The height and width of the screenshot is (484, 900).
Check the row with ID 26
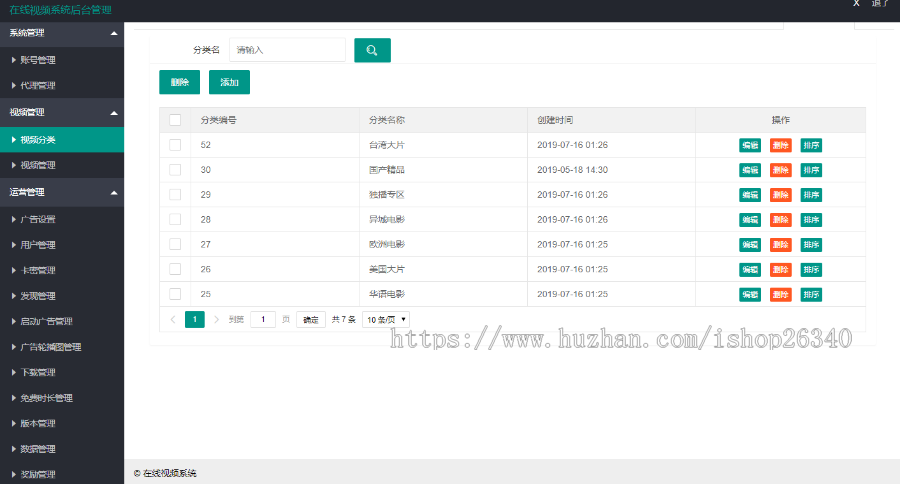click(x=175, y=269)
